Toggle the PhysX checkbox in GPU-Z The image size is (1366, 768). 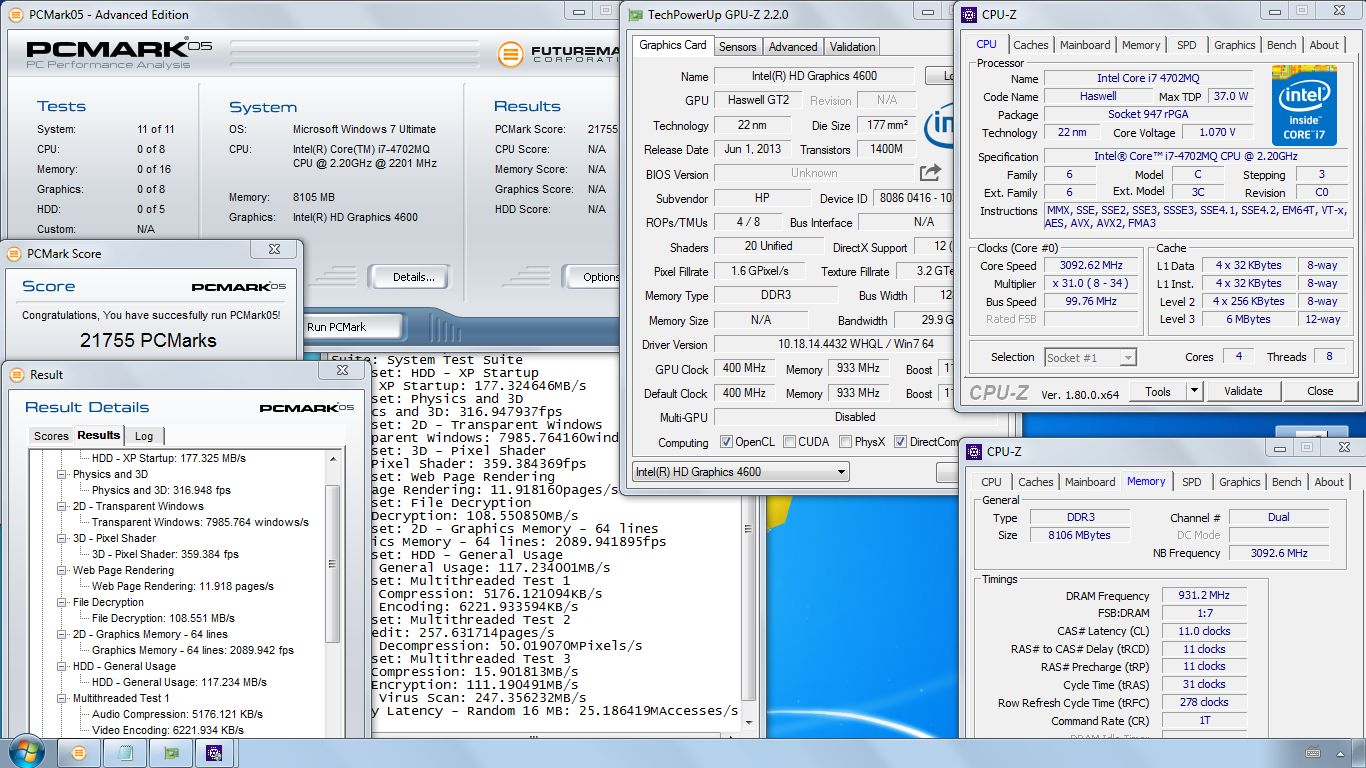[x=846, y=442]
